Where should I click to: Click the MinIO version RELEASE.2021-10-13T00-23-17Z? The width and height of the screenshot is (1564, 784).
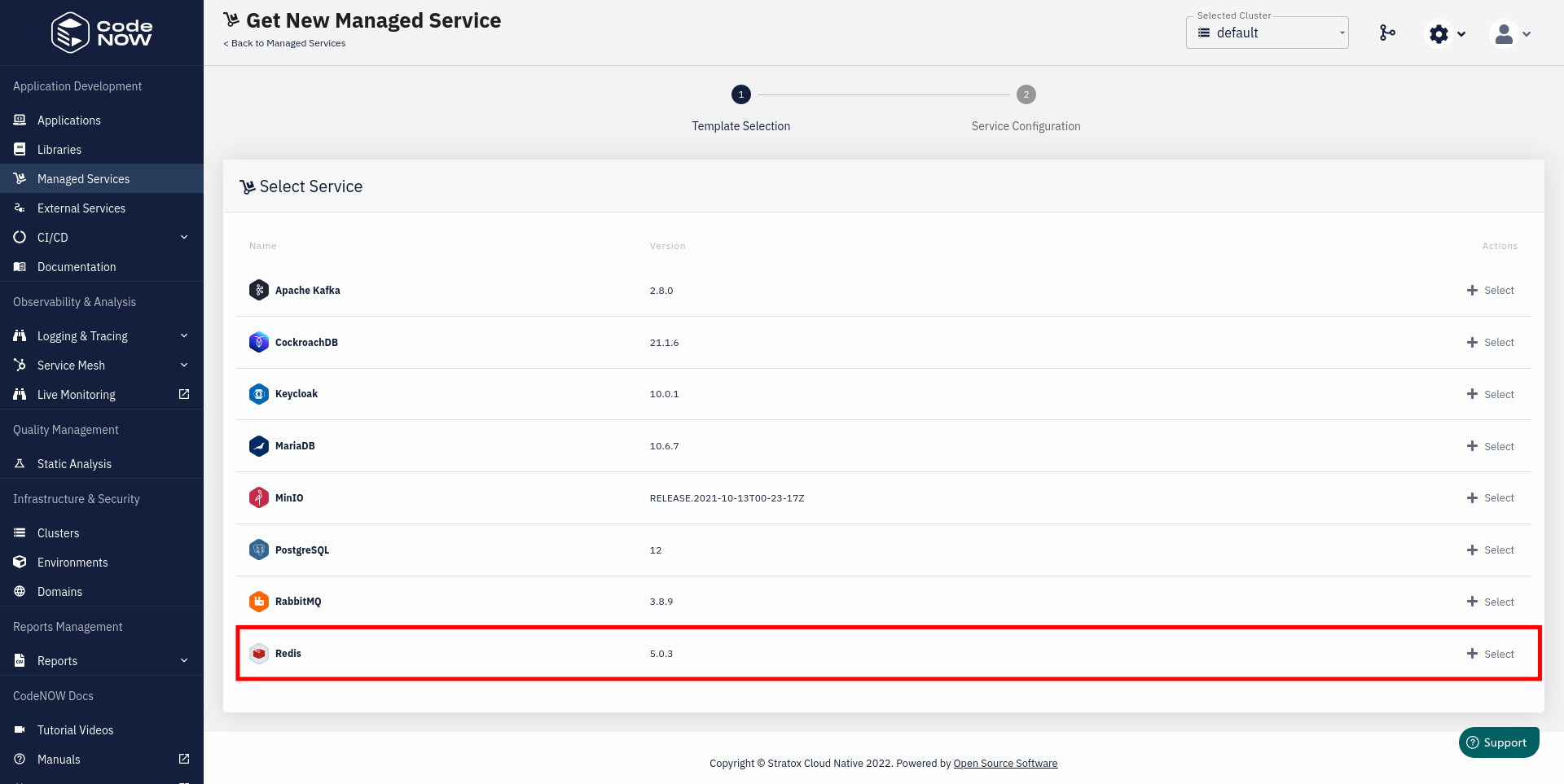click(727, 498)
